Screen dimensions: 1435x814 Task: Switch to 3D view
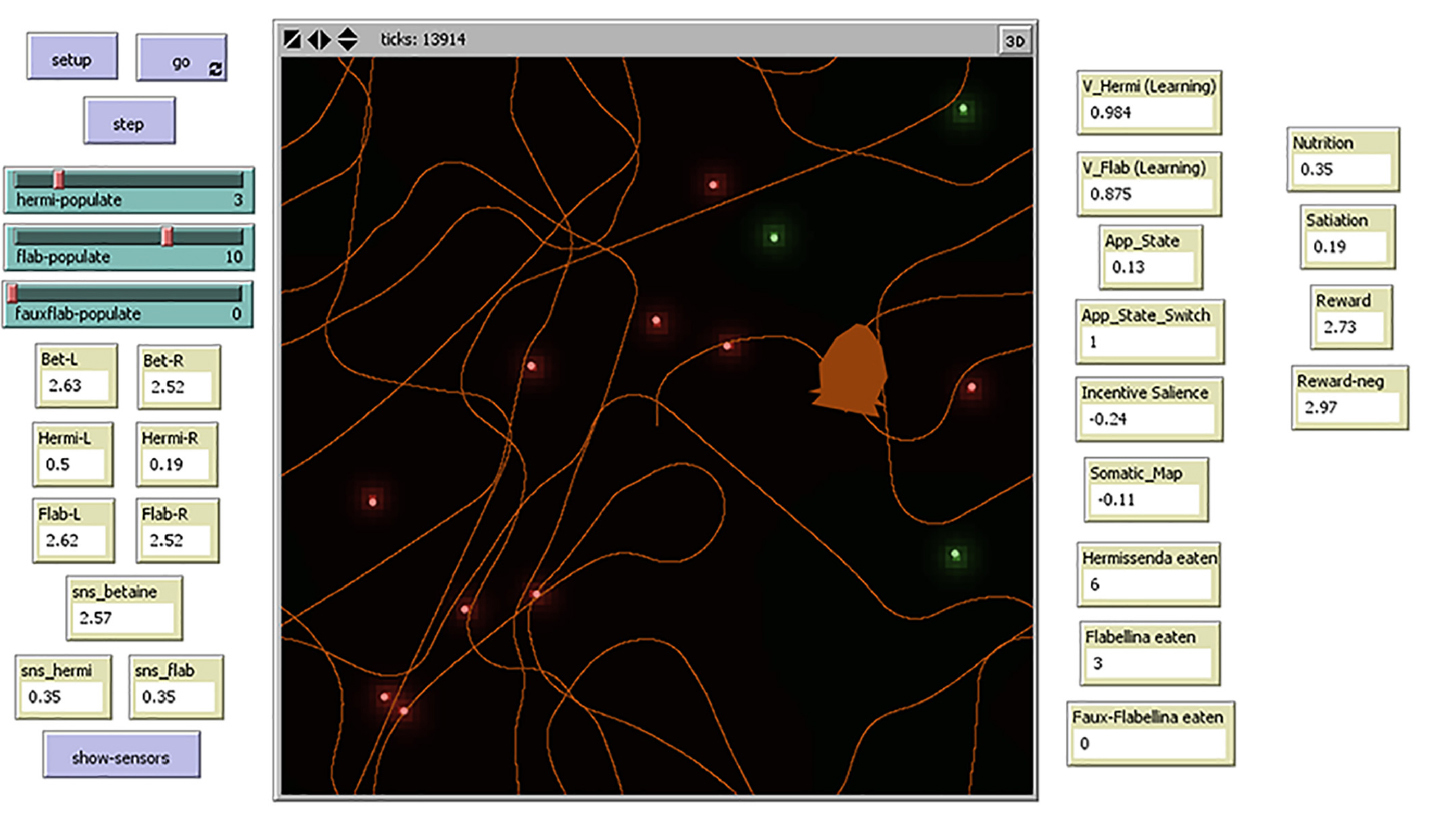click(1015, 41)
